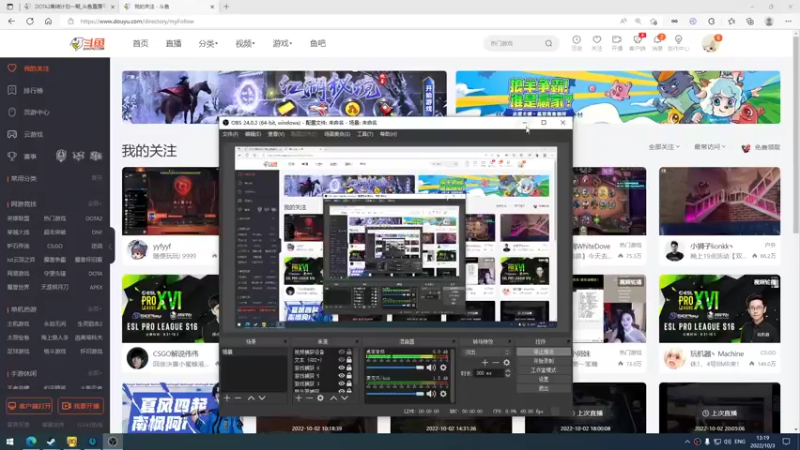Open 赛事 trophy item in the sidebar
This screenshot has height=450, width=800.
[23, 156]
